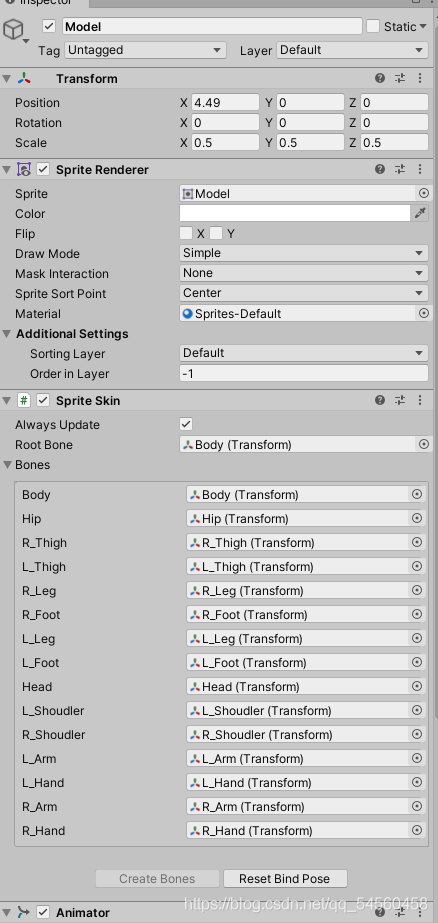Toggle the Animator component checkbox
The image size is (438, 923).
(43, 912)
